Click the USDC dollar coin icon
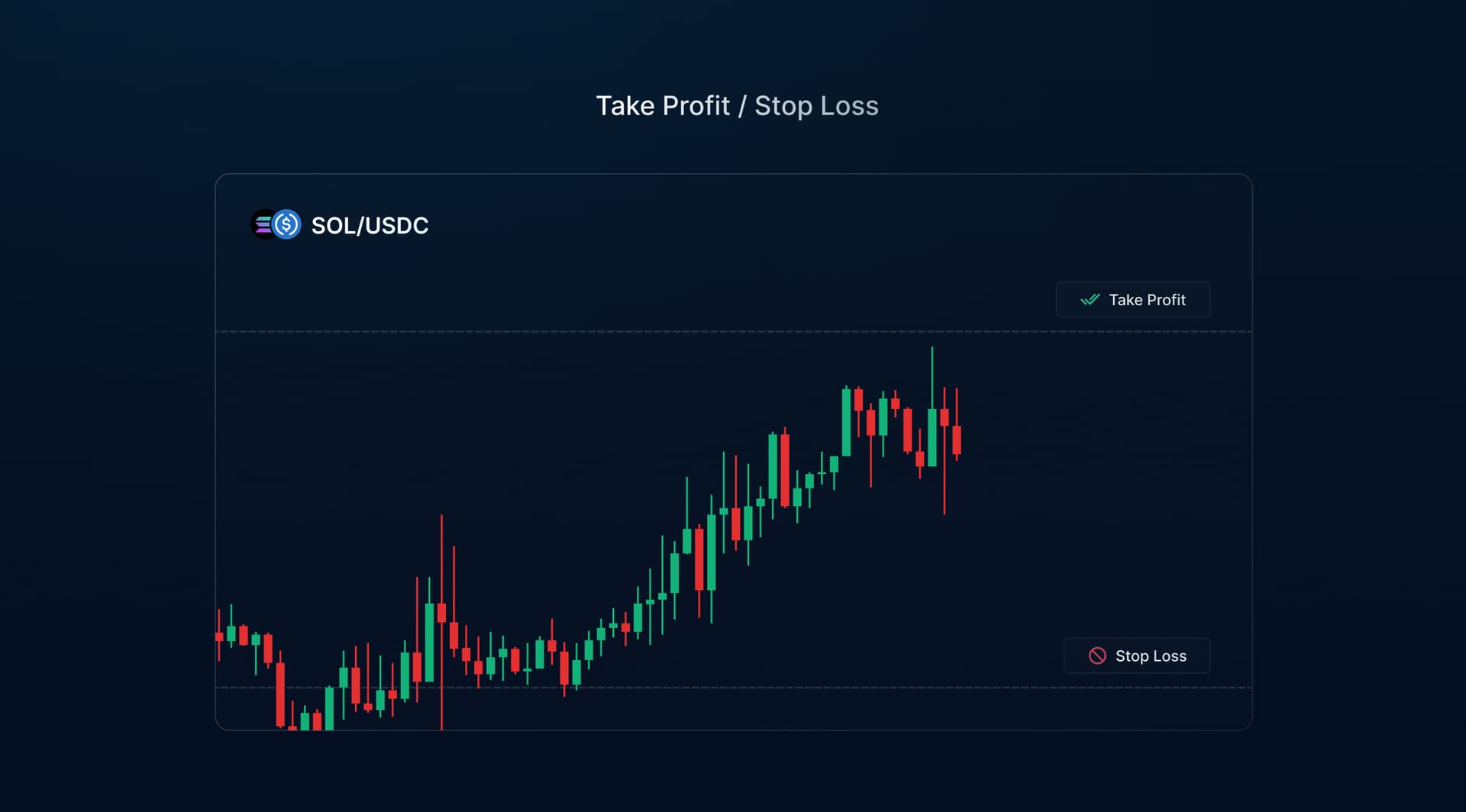The image size is (1466, 812). coord(287,224)
